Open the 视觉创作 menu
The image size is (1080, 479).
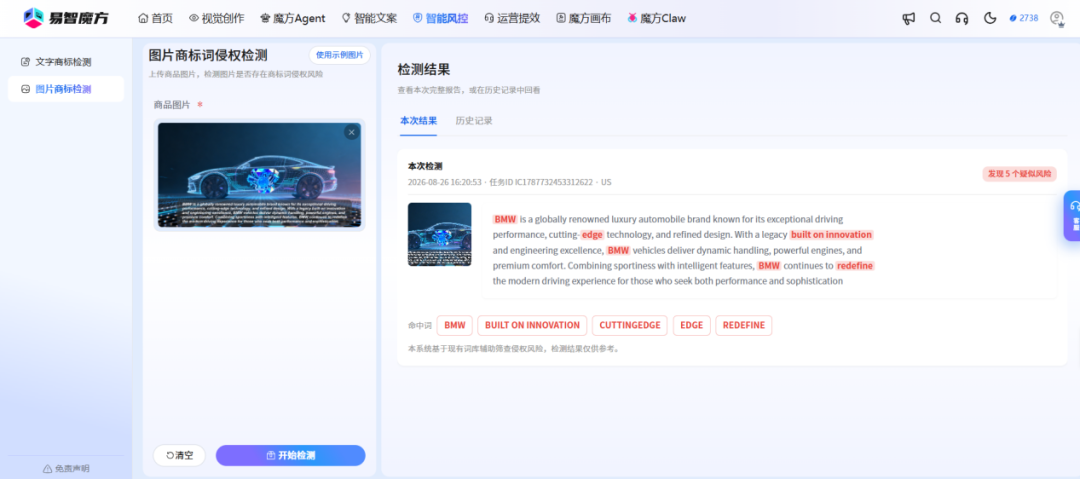(216, 19)
